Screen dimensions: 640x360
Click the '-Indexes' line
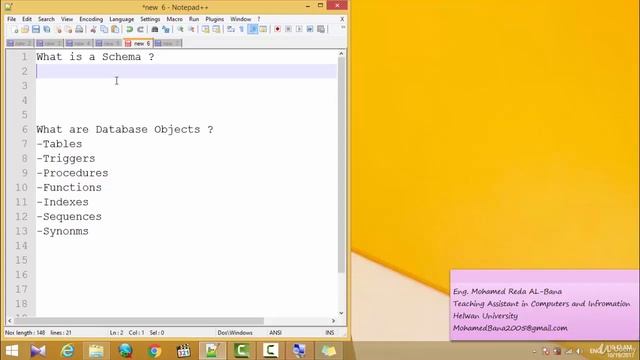(62, 202)
